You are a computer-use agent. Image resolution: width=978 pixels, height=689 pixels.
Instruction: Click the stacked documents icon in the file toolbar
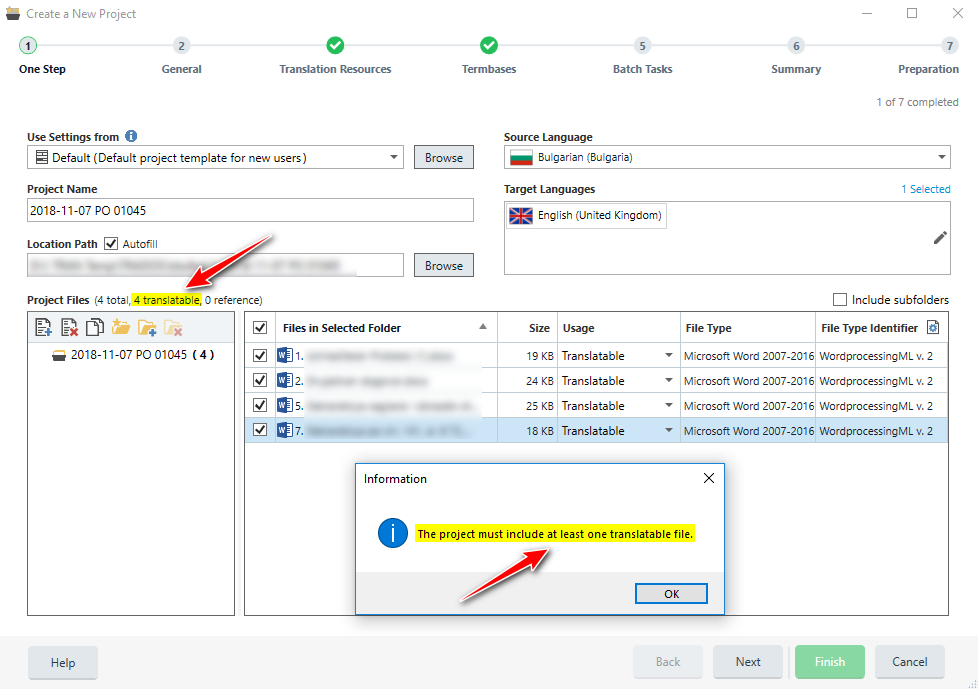[95, 327]
